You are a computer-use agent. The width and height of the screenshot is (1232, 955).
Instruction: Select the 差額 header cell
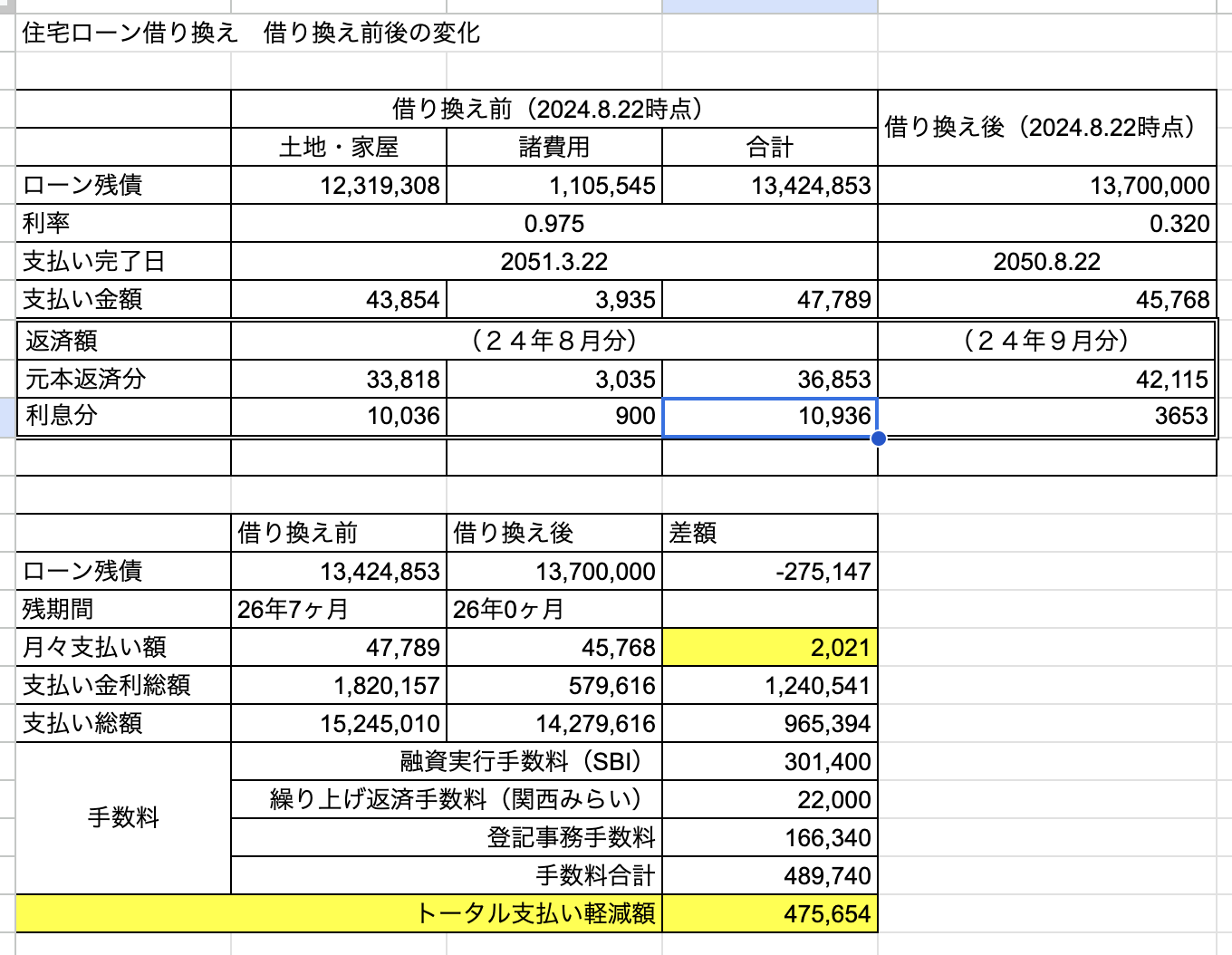point(770,533)
